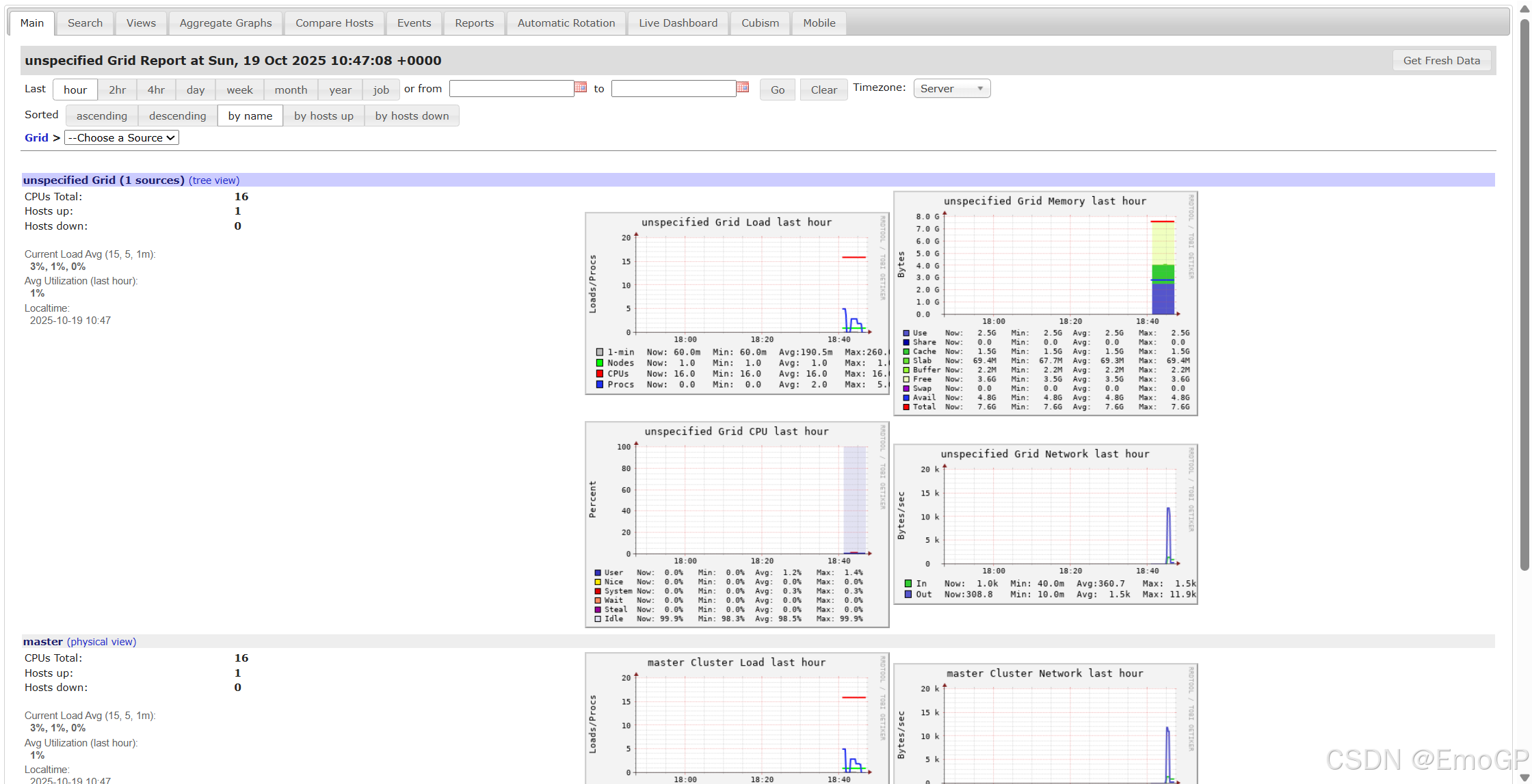Open the master Cluster Load graph

[x=737, y=718]
